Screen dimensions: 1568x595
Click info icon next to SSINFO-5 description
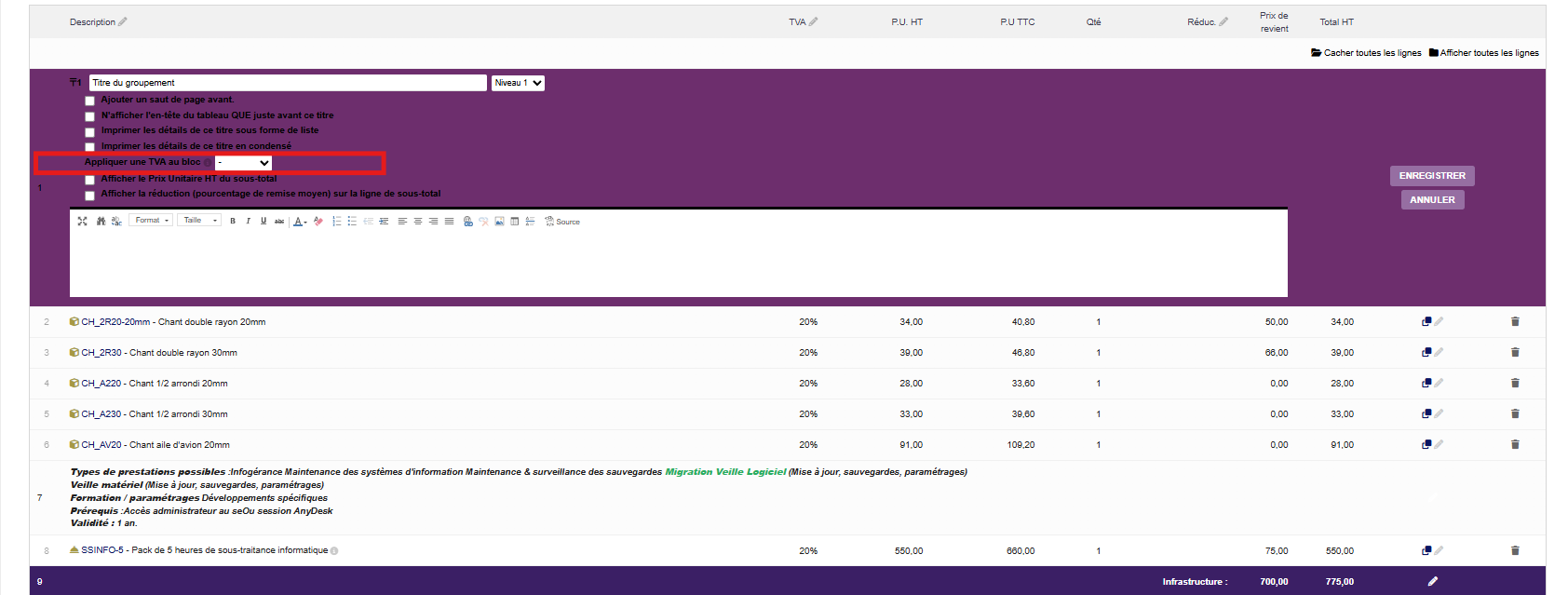[x=334, y=550]
